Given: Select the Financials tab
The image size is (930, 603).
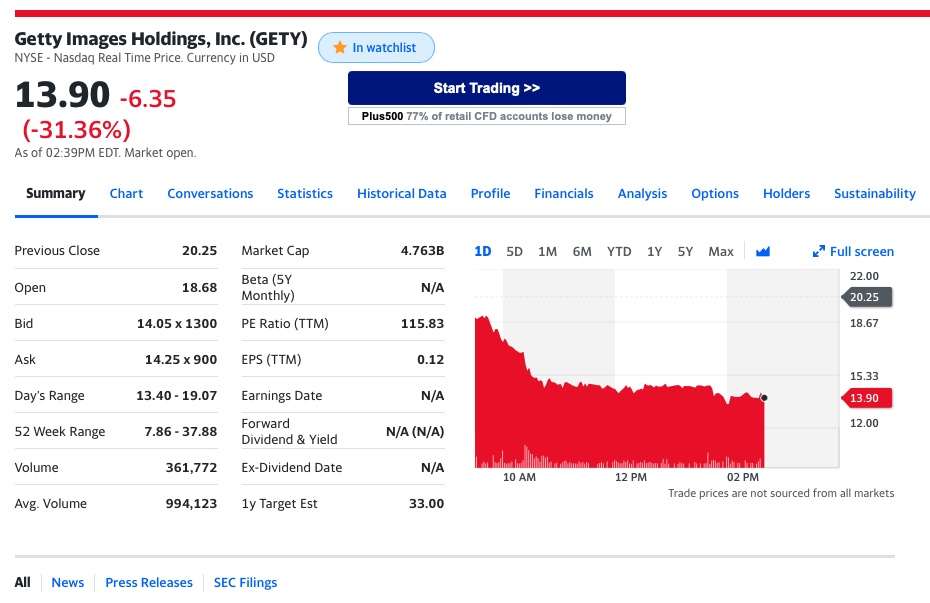Looking at the screenshot, I should coord(563,194).
